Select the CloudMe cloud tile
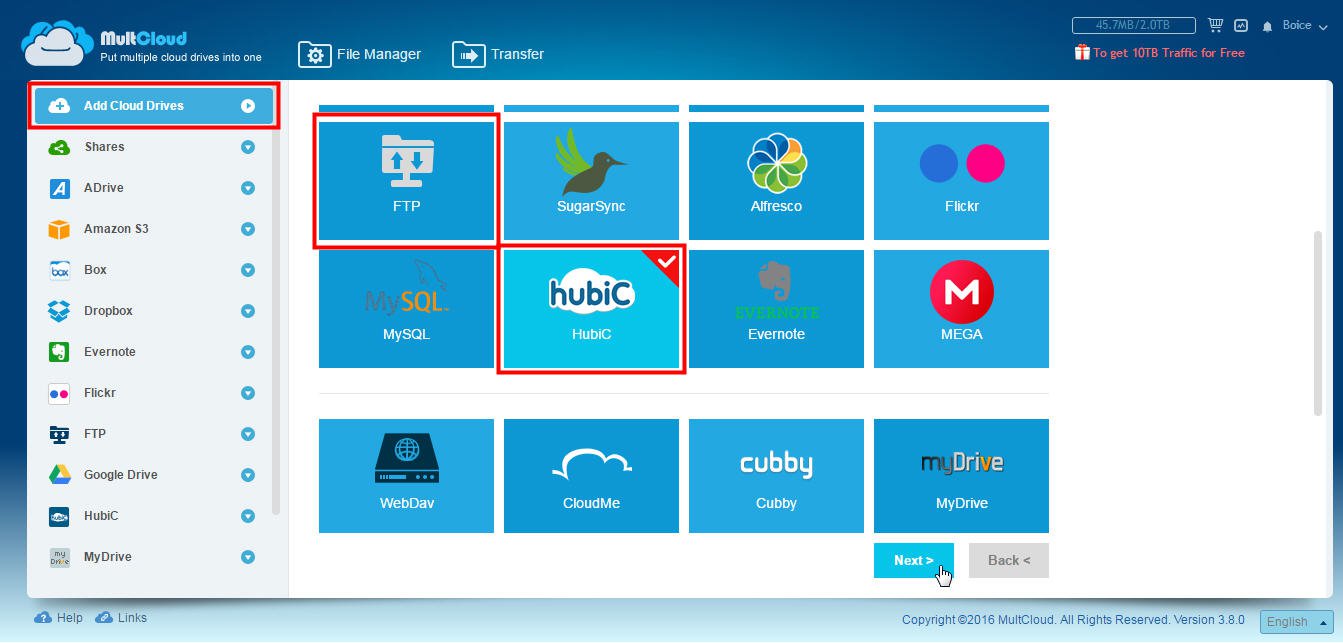 point(591,476)
